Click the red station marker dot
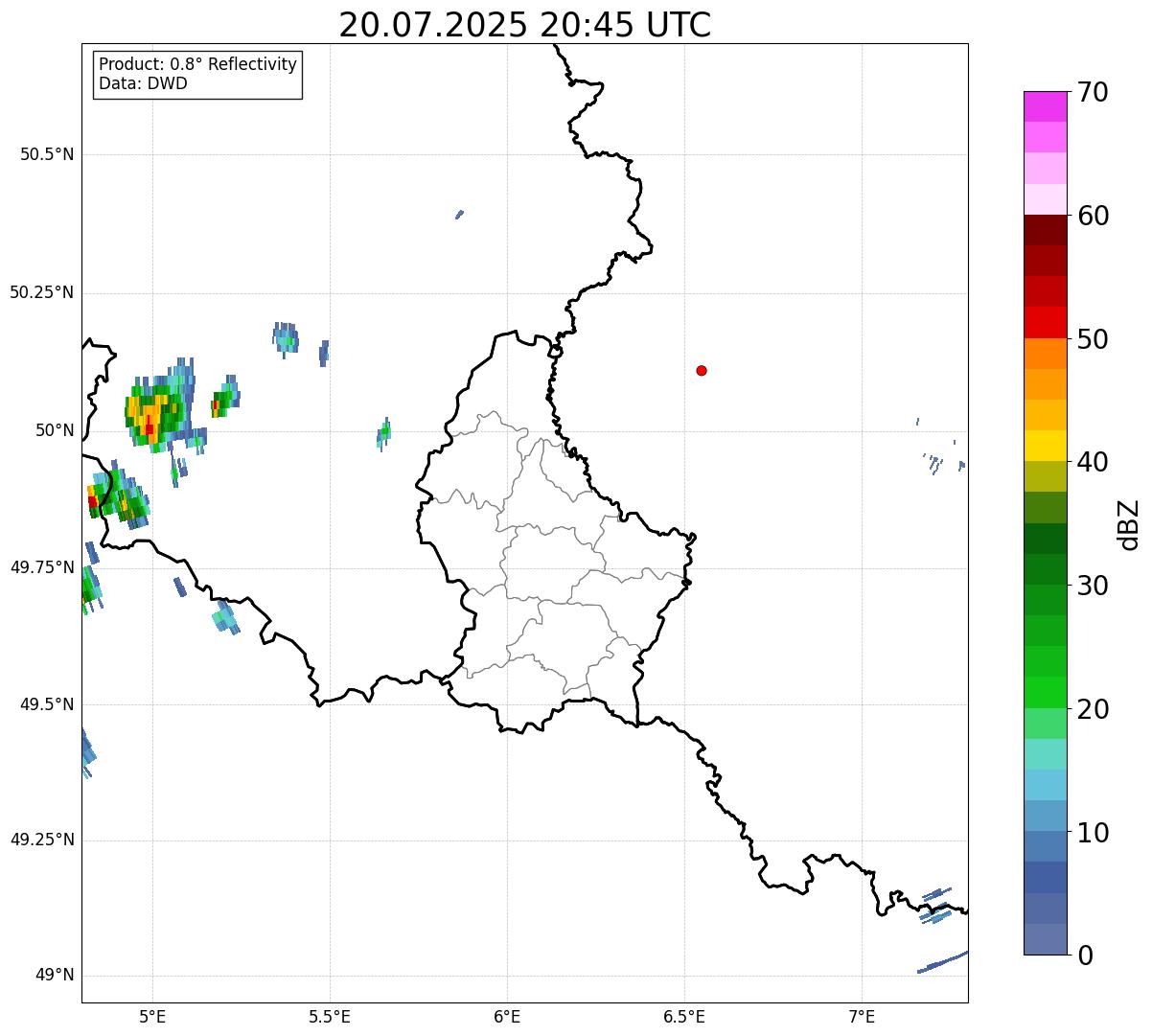Viewport: 1152px width, 1036px height. (702, 370)
